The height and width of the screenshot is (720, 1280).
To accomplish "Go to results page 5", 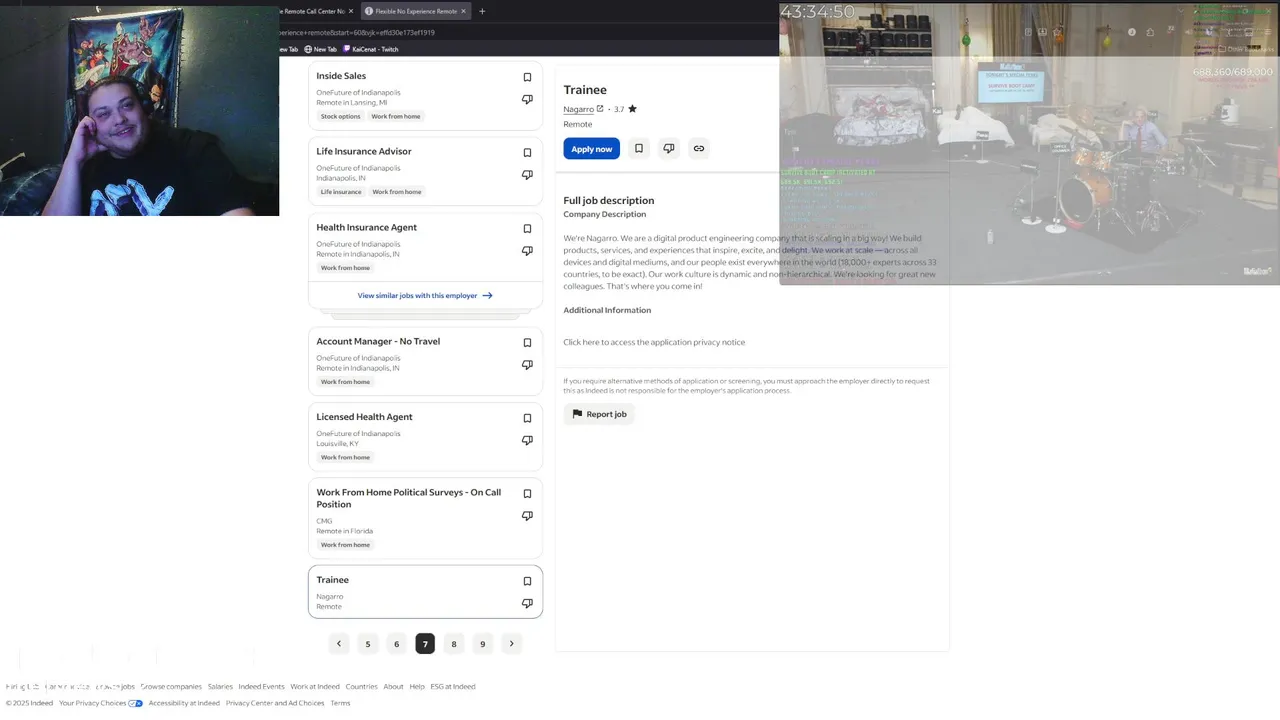I will (368, 644).
